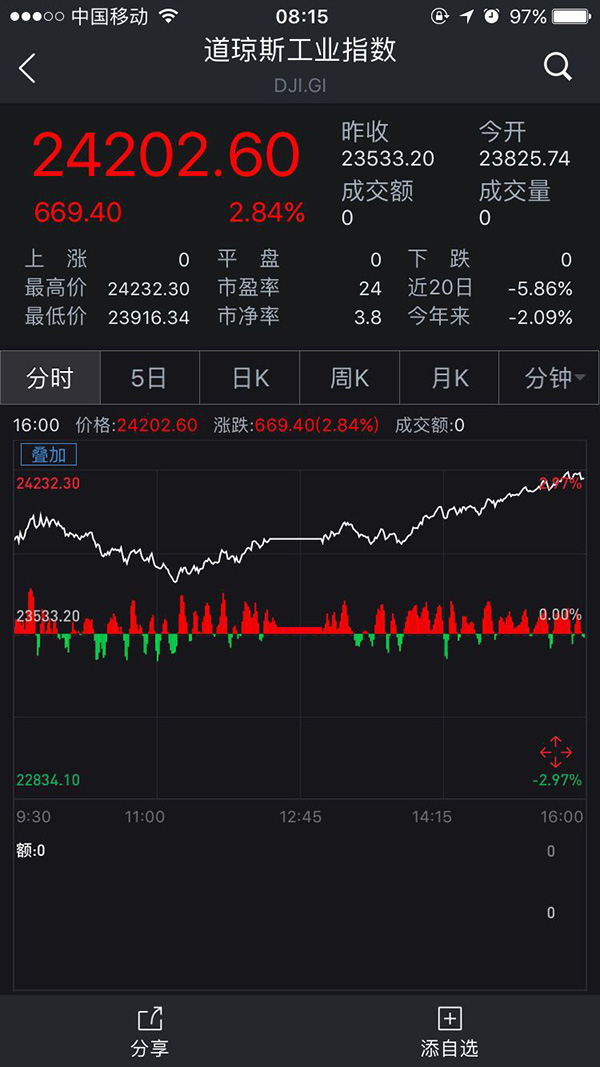This screenshot has height=1067, width=600.
Task: Click the 成交量 label in header stats
Action: click(x=514, y=192)
